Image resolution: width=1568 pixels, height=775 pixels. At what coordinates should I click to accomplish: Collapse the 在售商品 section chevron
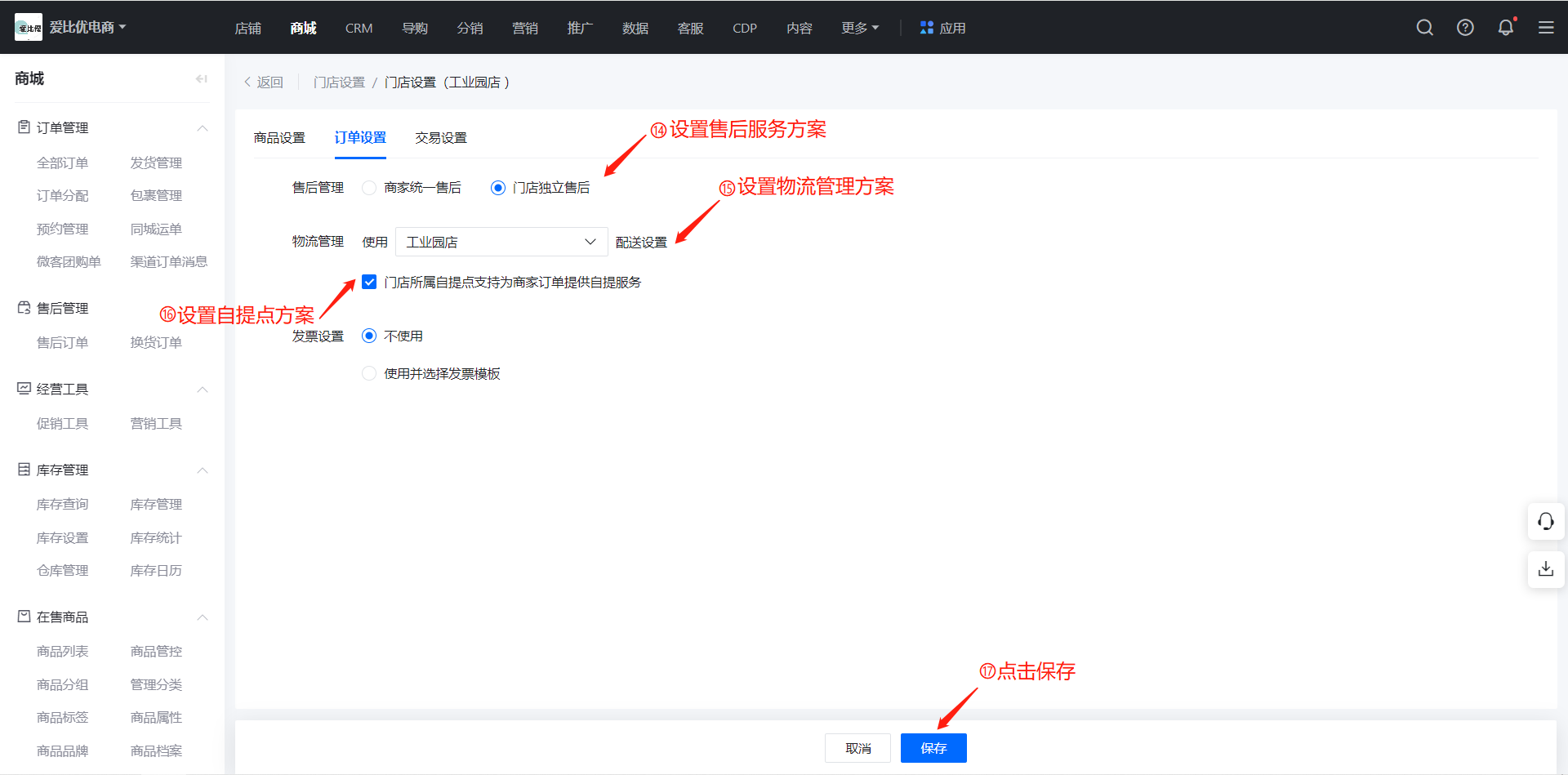pyautogui.click(x=203, y=617)
